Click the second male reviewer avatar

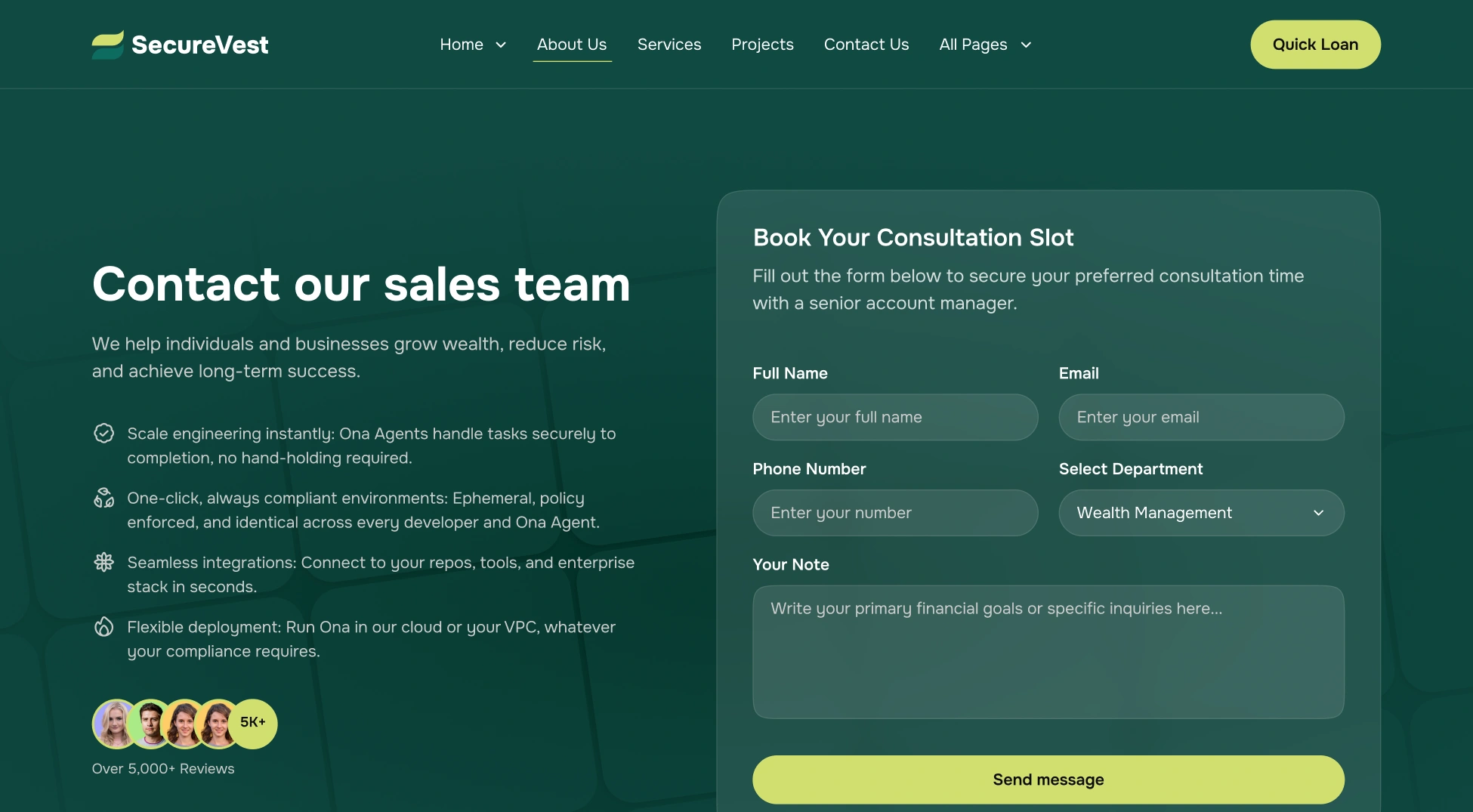pos(151,724)
